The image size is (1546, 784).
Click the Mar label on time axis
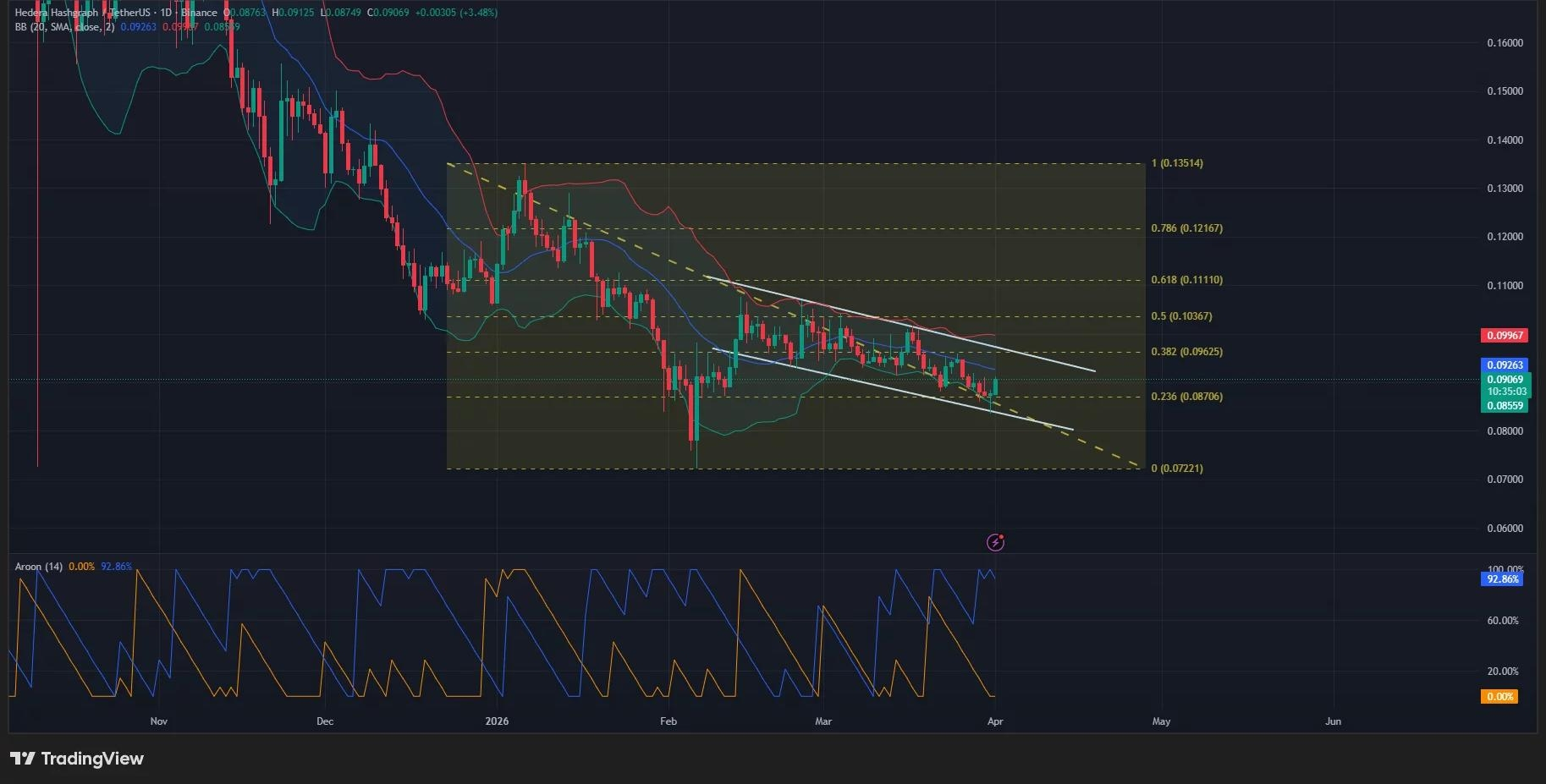823,721
